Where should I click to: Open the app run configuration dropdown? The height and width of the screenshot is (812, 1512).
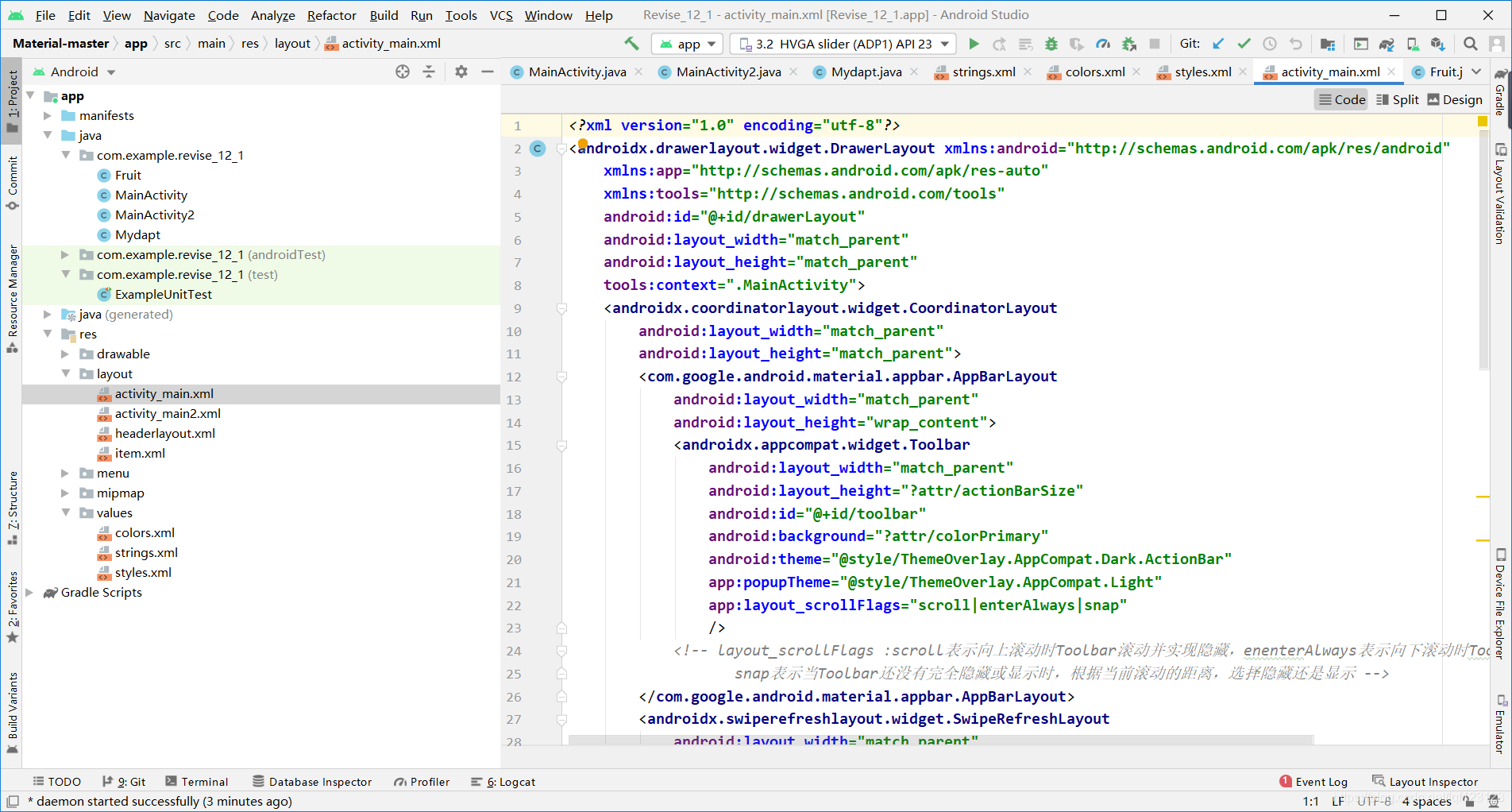click(688, 44)
